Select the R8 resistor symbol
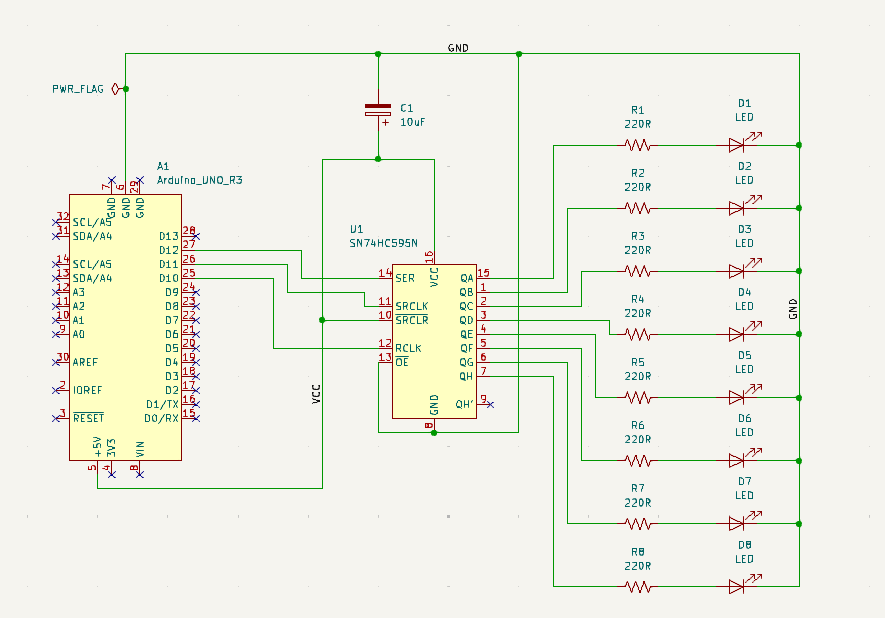Viewport: 885px width, 618px height. (x=638, y=587)
